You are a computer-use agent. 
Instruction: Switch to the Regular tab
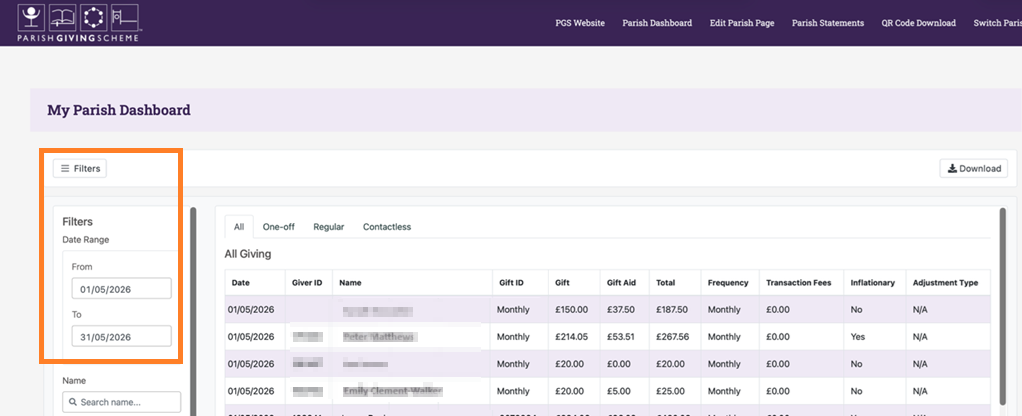(x=328, y=227)
